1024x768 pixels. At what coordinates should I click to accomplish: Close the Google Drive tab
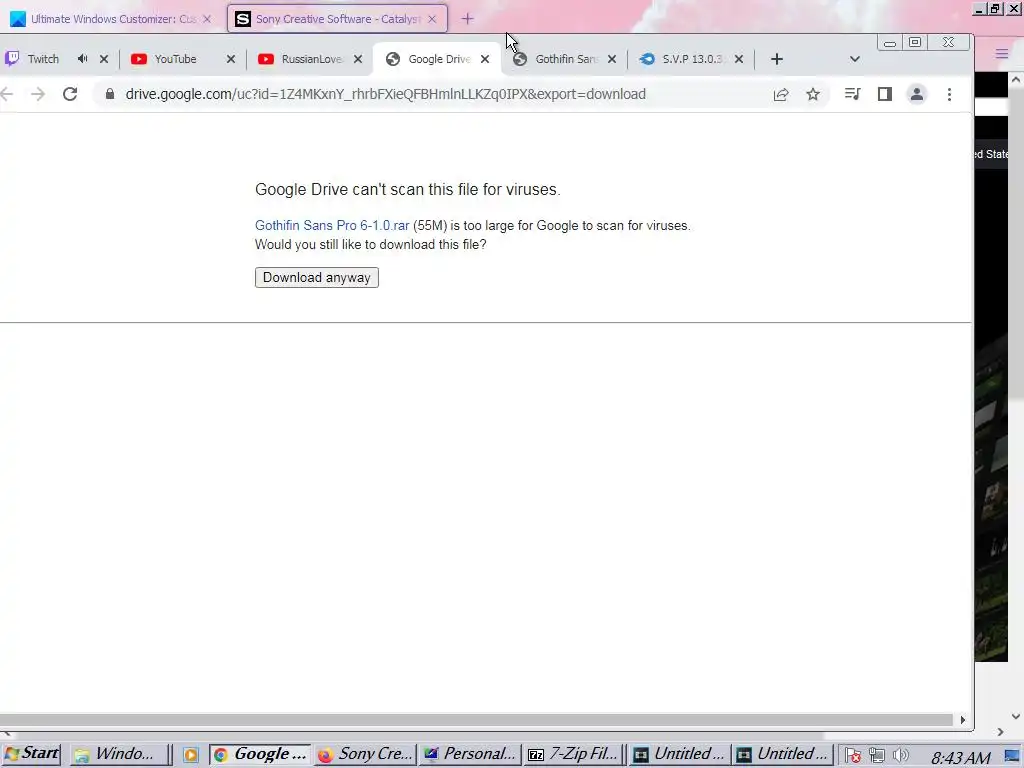(485, 59)
